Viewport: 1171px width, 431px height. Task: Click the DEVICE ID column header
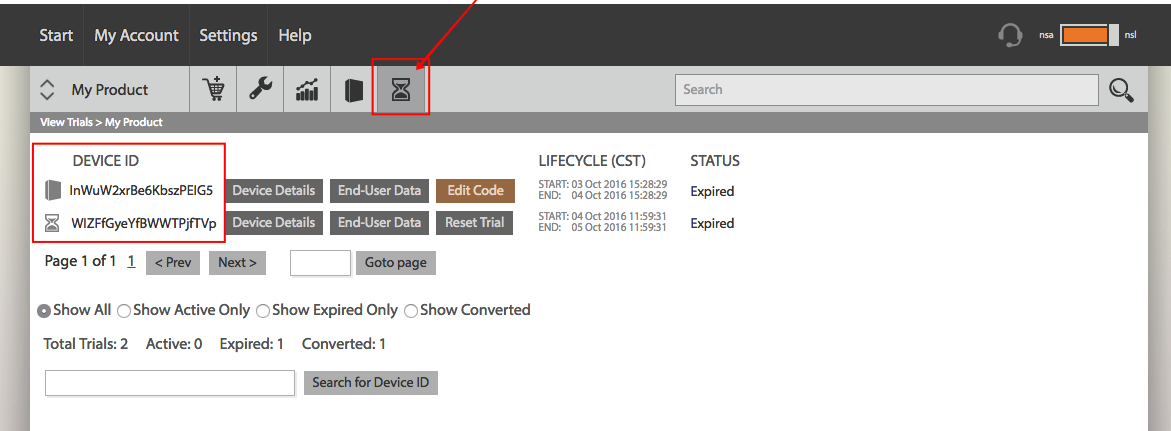(x=105, y=161)
